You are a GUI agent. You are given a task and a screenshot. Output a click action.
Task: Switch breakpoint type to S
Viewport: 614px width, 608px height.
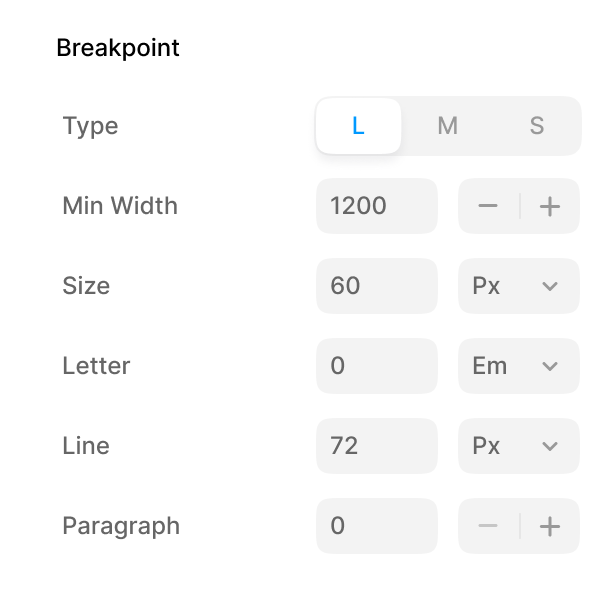[537, 126]
